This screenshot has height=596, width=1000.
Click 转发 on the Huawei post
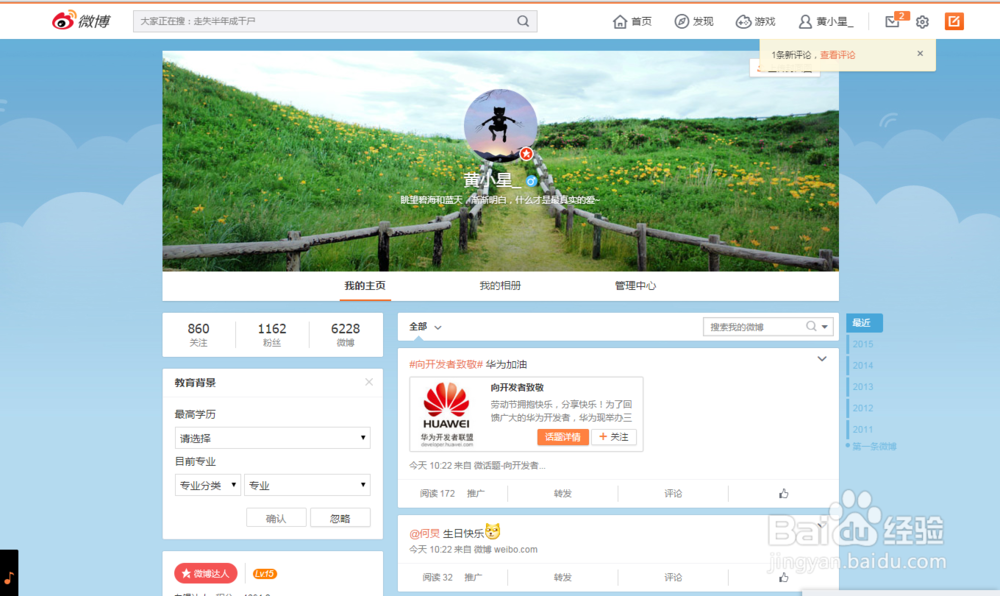(x=562, y=493)
